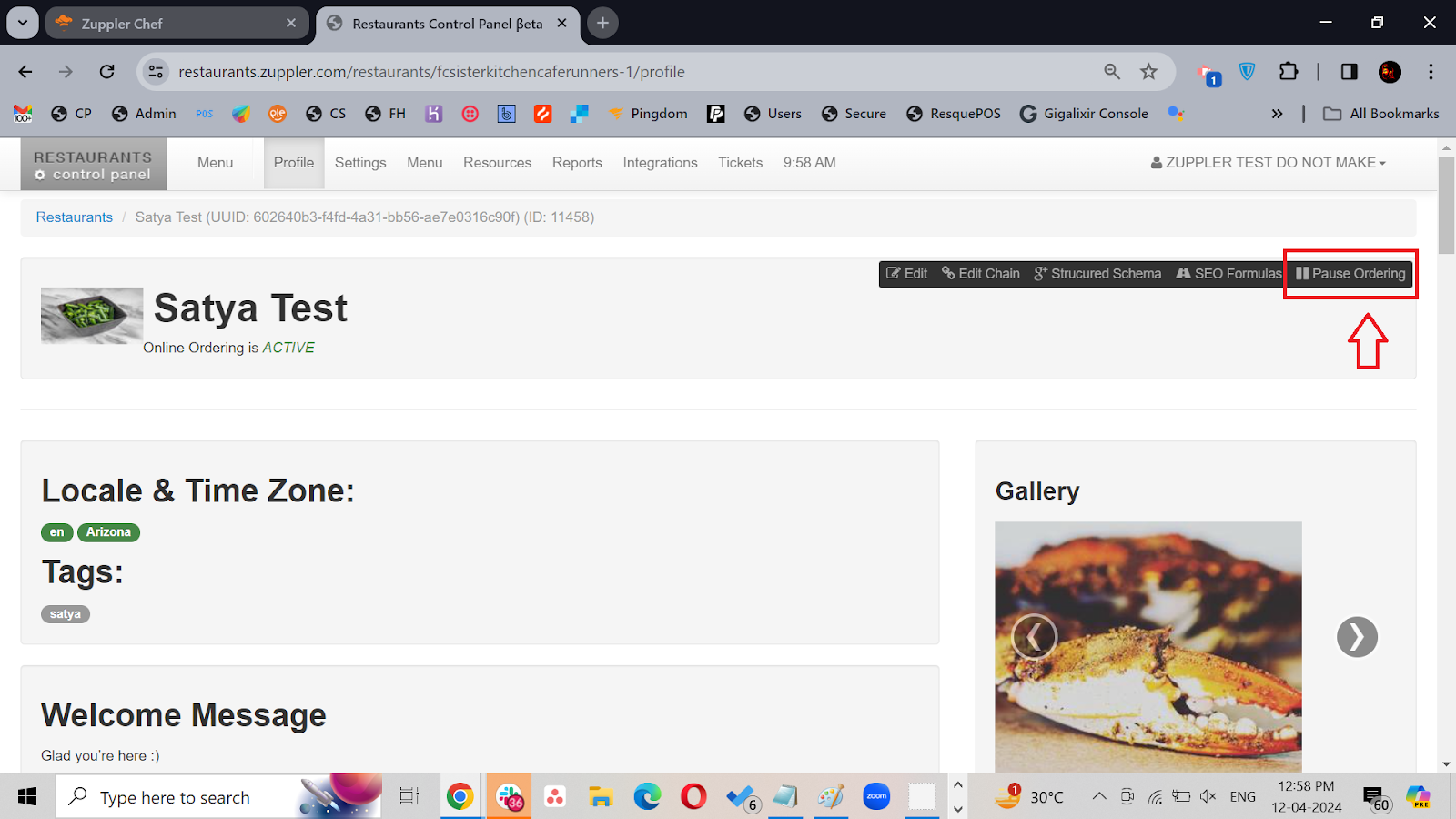Image resolution: width=1456 pixels, height=819 pixels.
Task: Bookmark this page with the star icon
Action: (x=1149, y=72)
